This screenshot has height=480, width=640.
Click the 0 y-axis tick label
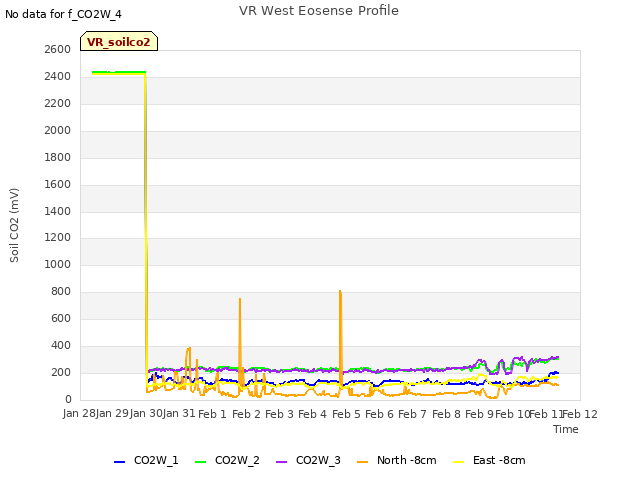pyautogui.click(x=68, y=399)
